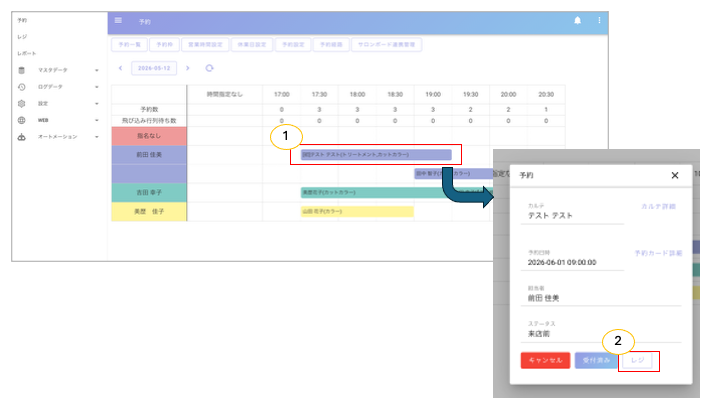Click the WEB globe icon
The height and width of the screenshot is (405, 720).
pyautogui.click(x=22, y=120)
